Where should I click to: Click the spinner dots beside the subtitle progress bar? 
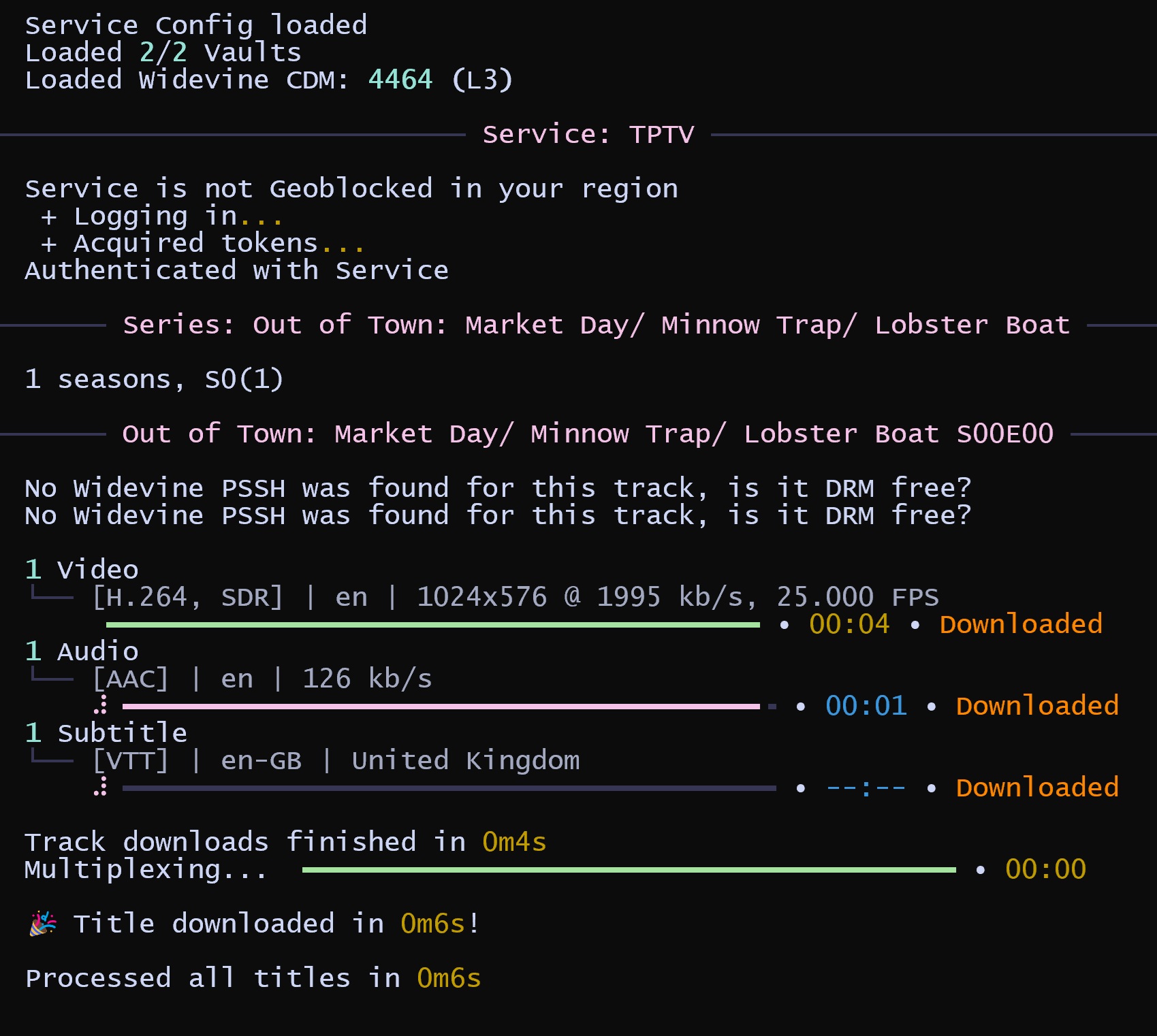(101, 786)
